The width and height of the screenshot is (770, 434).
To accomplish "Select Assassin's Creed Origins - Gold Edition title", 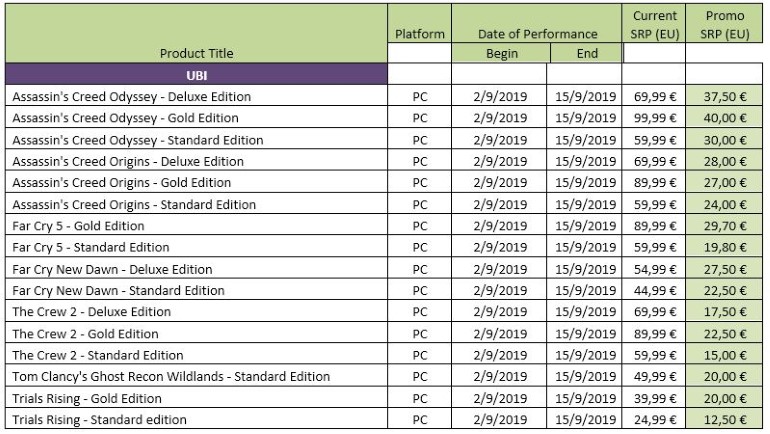I will coord(121,183).
